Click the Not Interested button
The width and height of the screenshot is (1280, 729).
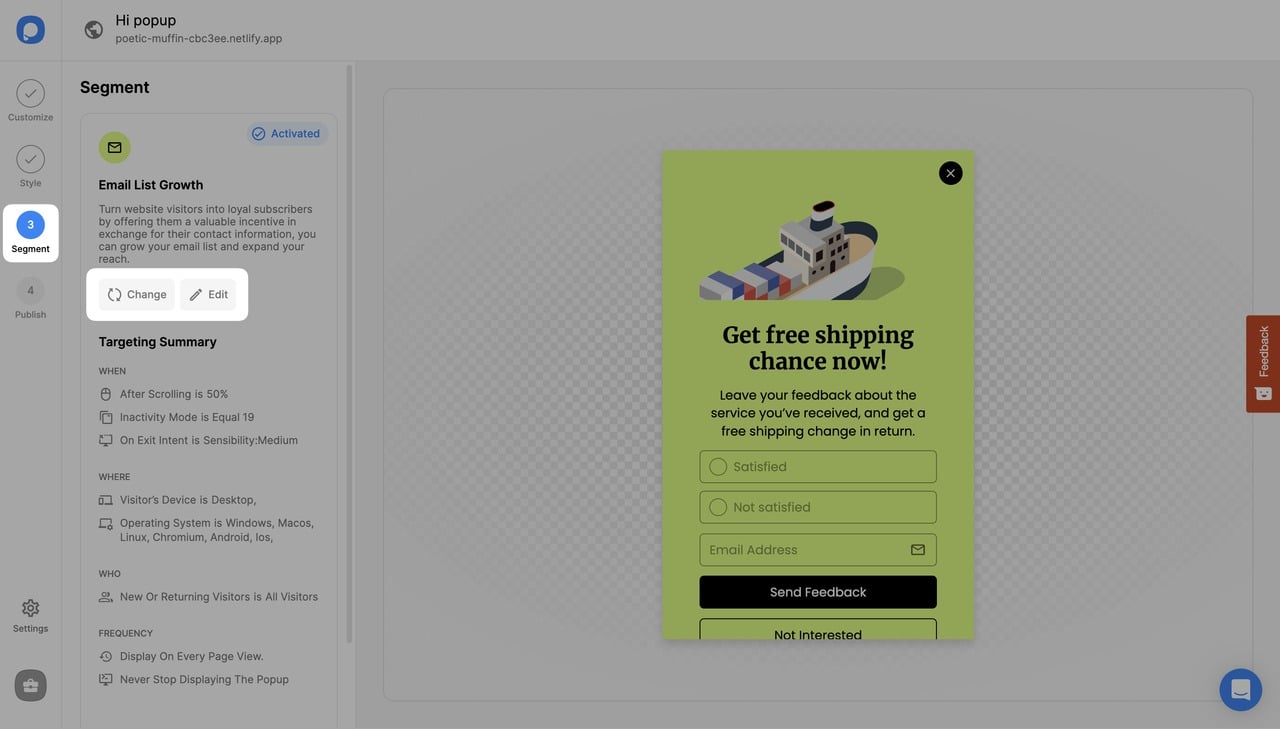click(x=817, y=631)
